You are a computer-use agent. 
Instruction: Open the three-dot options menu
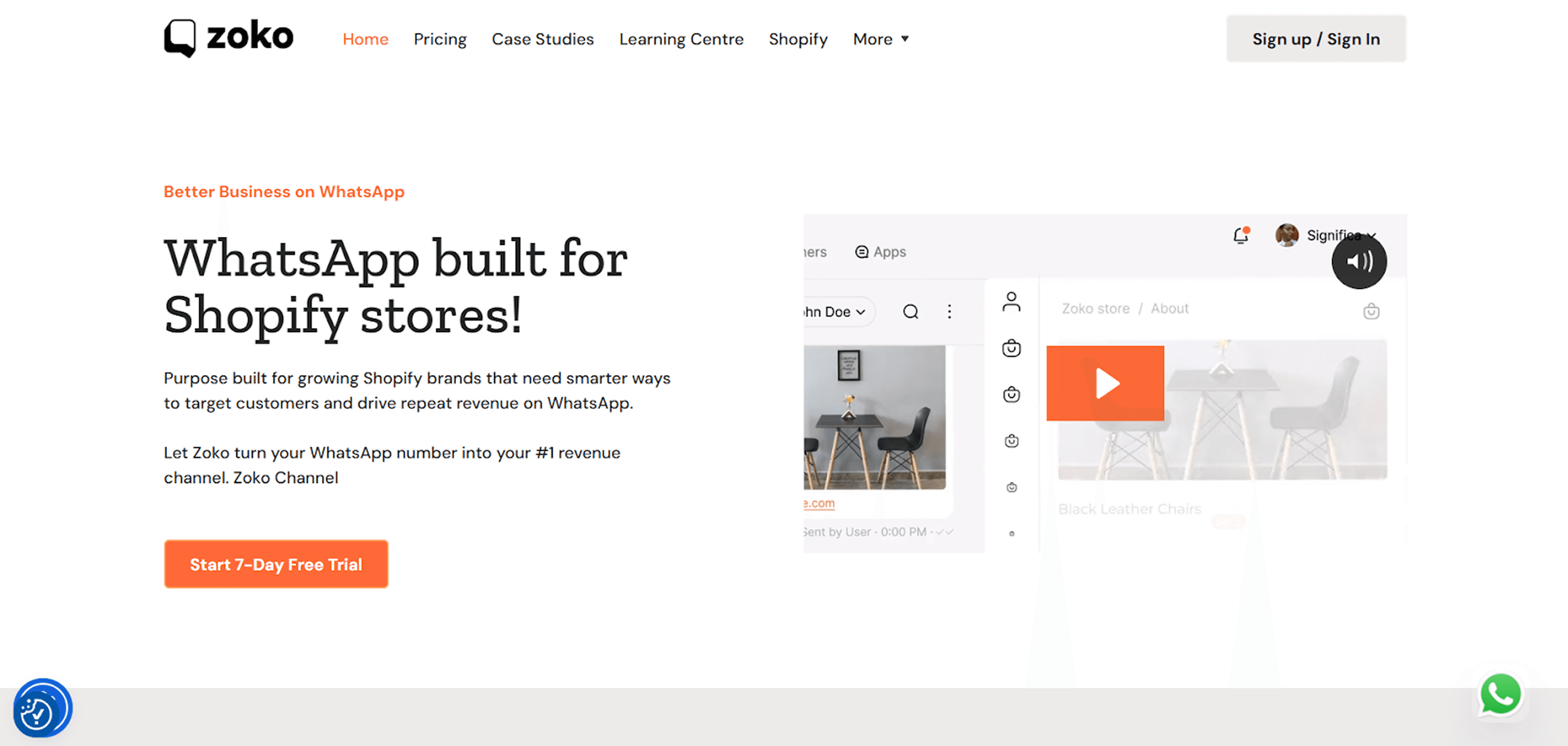(x=949, y=312)
